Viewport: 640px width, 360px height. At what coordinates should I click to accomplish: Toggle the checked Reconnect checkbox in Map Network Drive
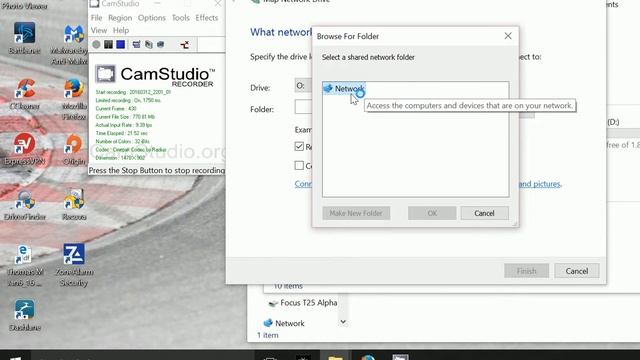click(x=299, y=146)
